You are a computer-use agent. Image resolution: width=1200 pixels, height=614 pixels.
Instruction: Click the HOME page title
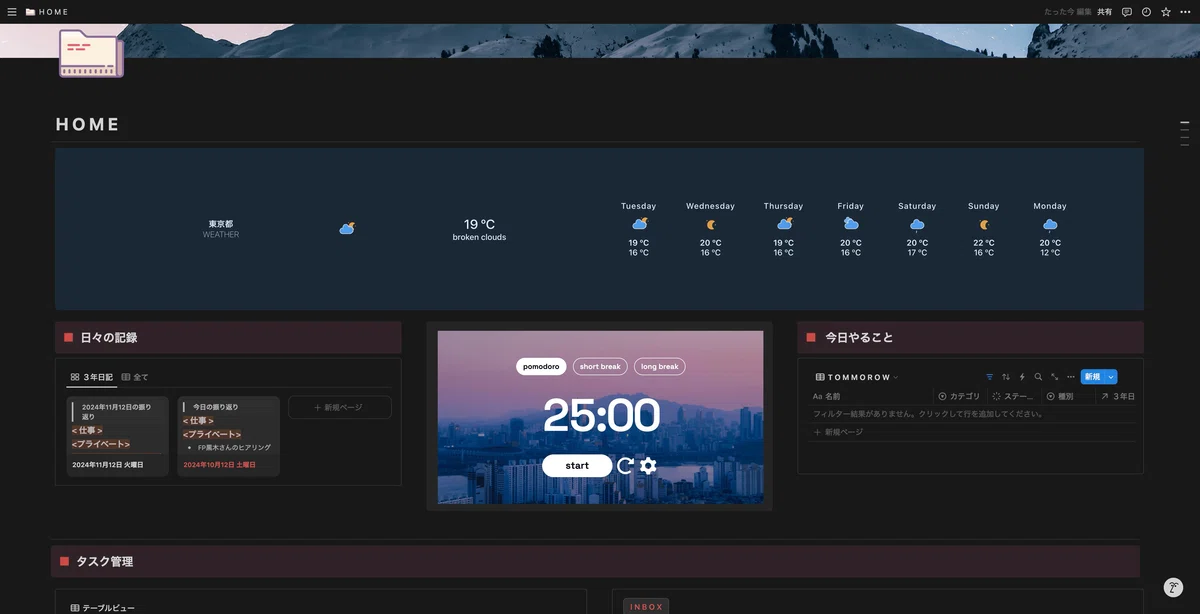click(x=88, y=125)
